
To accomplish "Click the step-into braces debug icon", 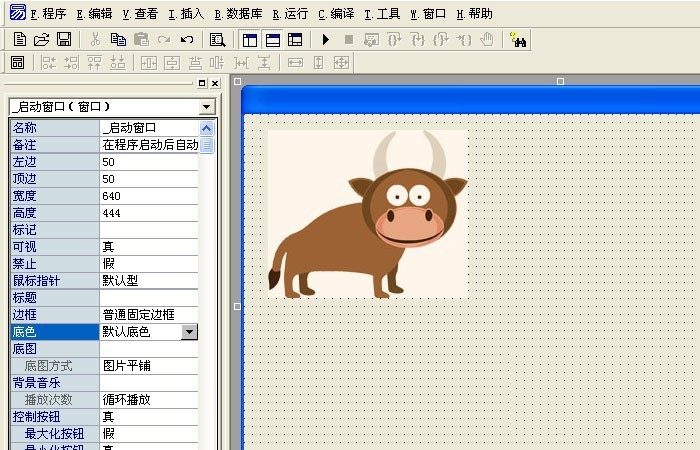I will coord(418,40).
